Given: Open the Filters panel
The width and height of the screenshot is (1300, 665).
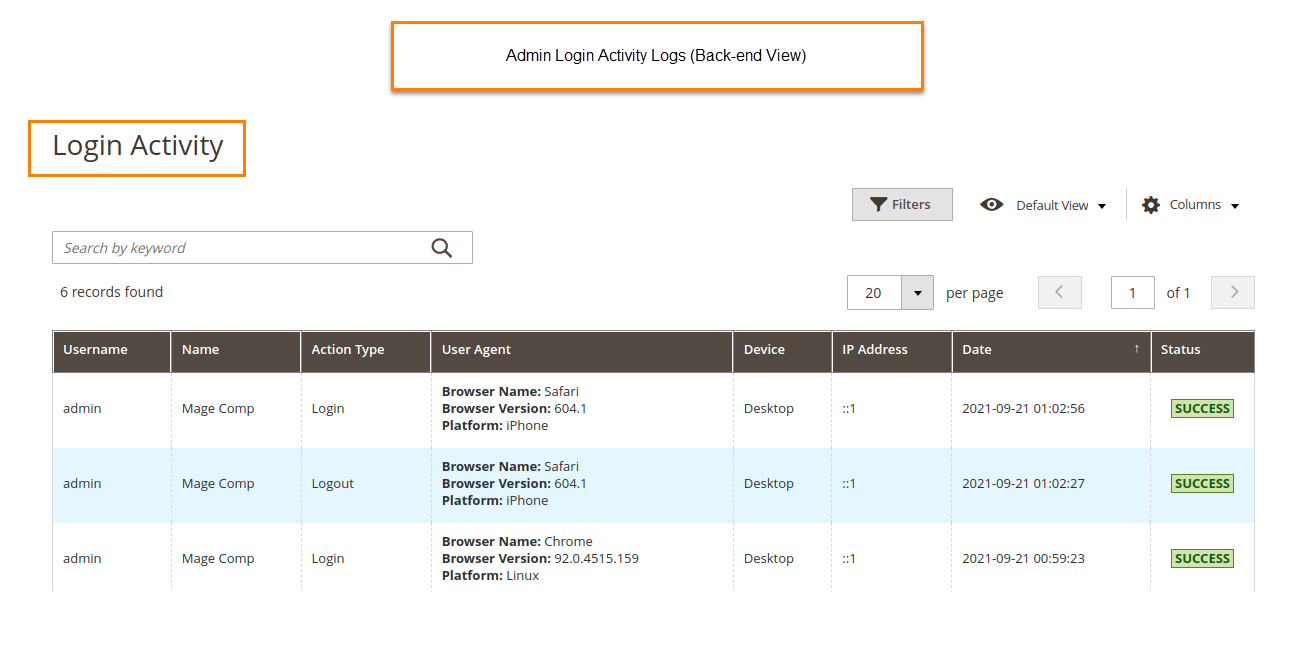Looking at the screenshot, I should click(x=902, y=204).
